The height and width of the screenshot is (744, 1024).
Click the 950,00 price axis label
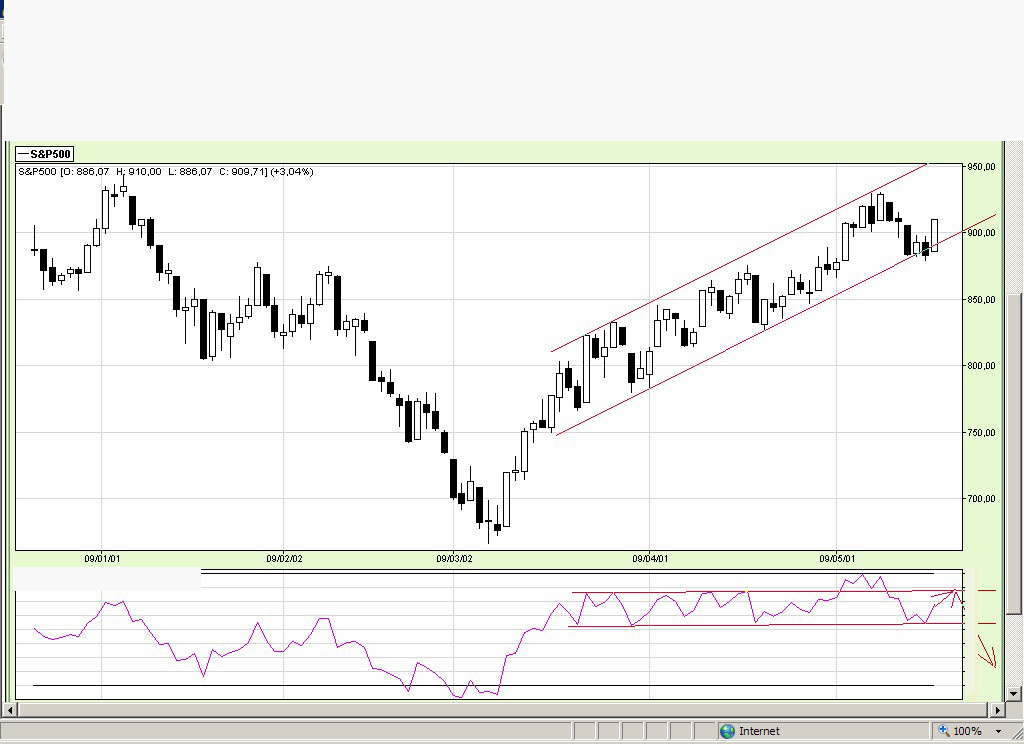[x=982, y=167]
